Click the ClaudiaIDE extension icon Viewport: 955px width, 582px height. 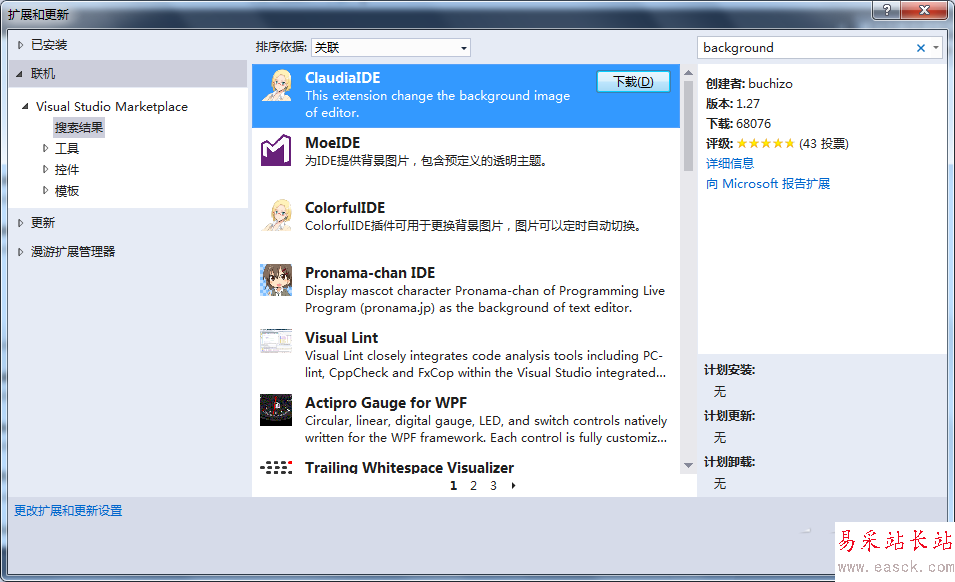pyautogui.click(x=277, y=85)
